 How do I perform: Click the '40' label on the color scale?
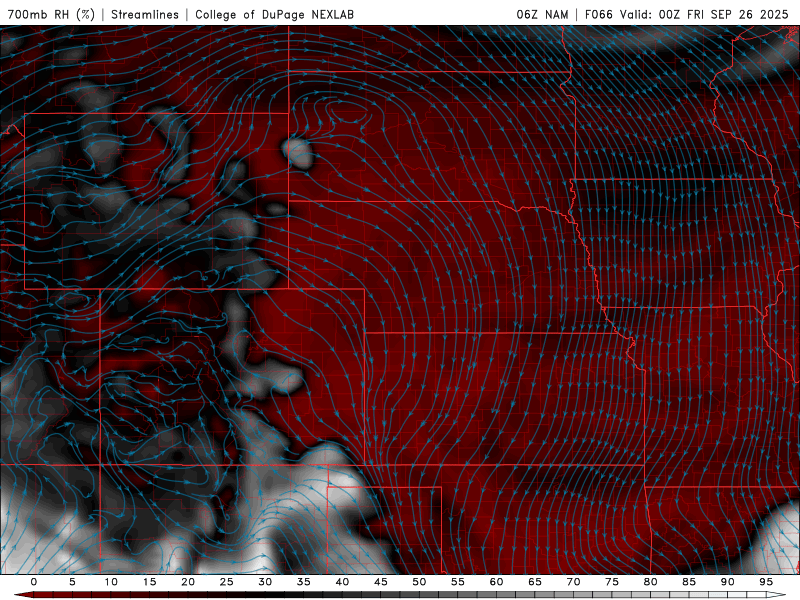[x=342, y=582]
